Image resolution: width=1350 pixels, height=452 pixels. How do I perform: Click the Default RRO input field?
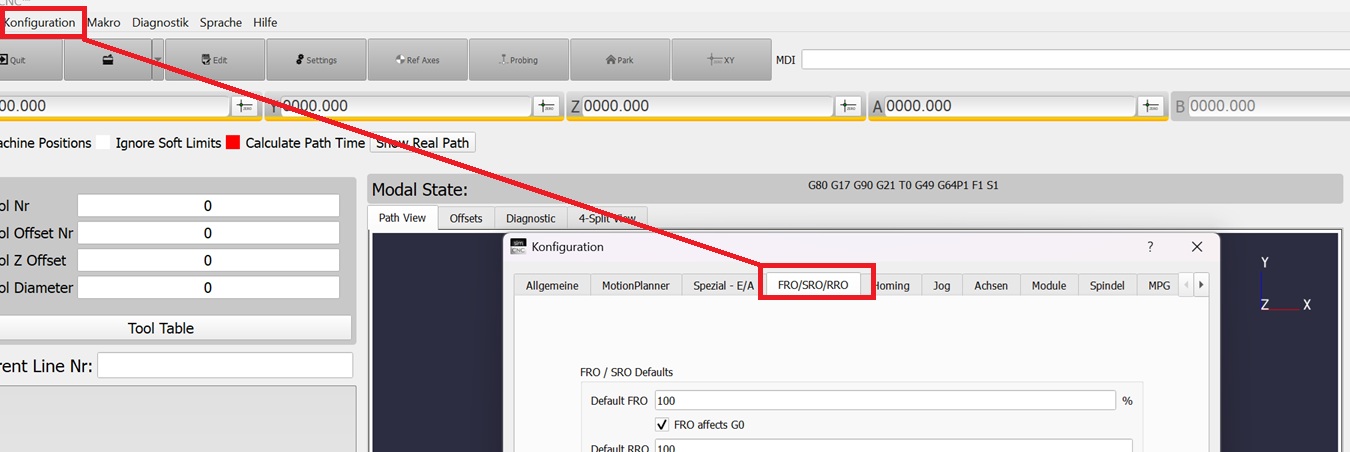click(893, 446)
